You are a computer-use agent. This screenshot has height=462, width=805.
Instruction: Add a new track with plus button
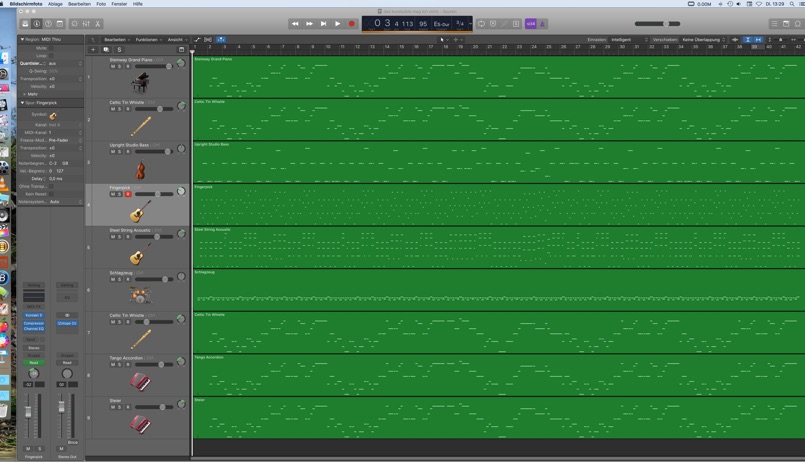[x=93, y=50]
